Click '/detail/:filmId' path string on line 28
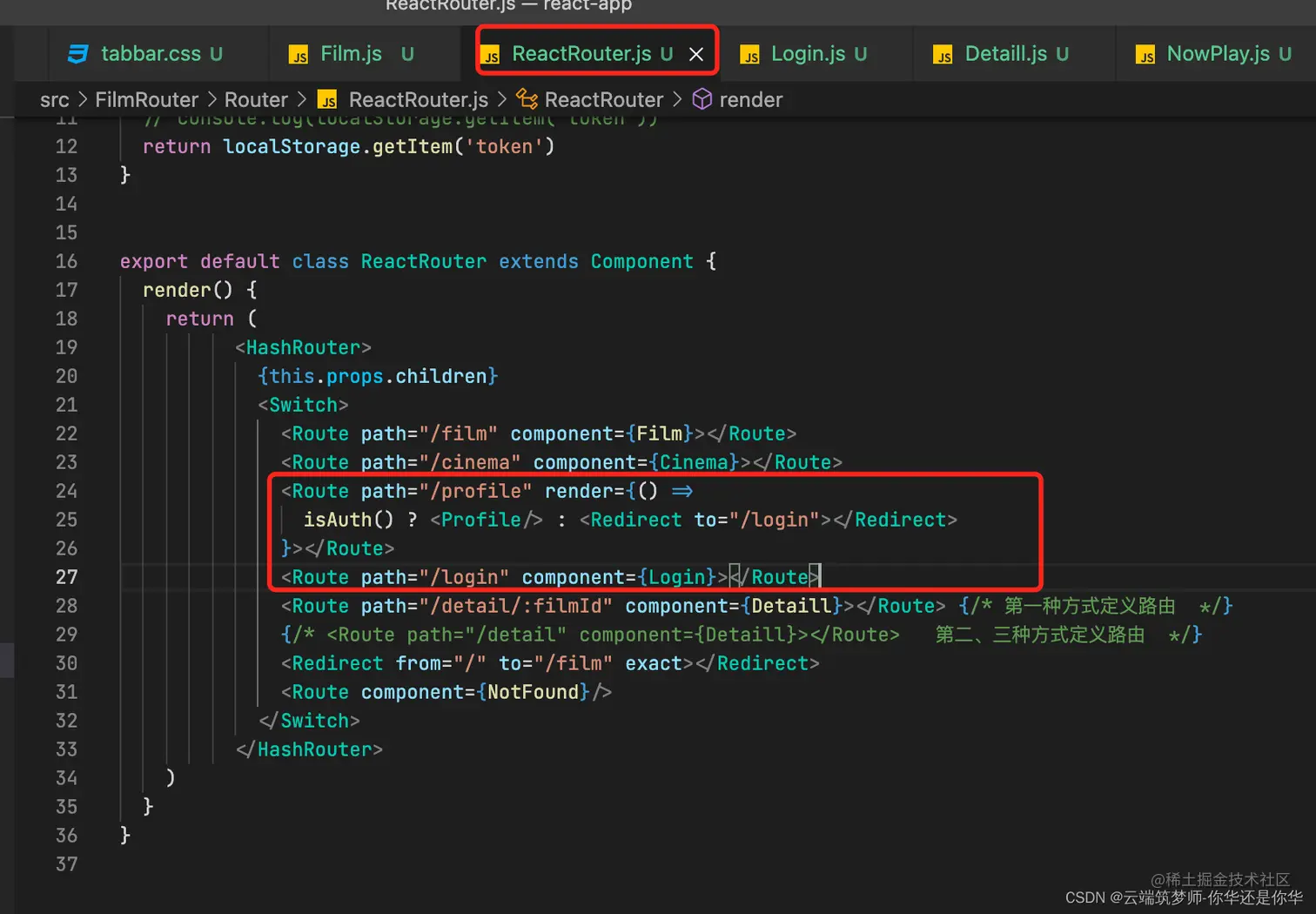 tap(516, 606)
